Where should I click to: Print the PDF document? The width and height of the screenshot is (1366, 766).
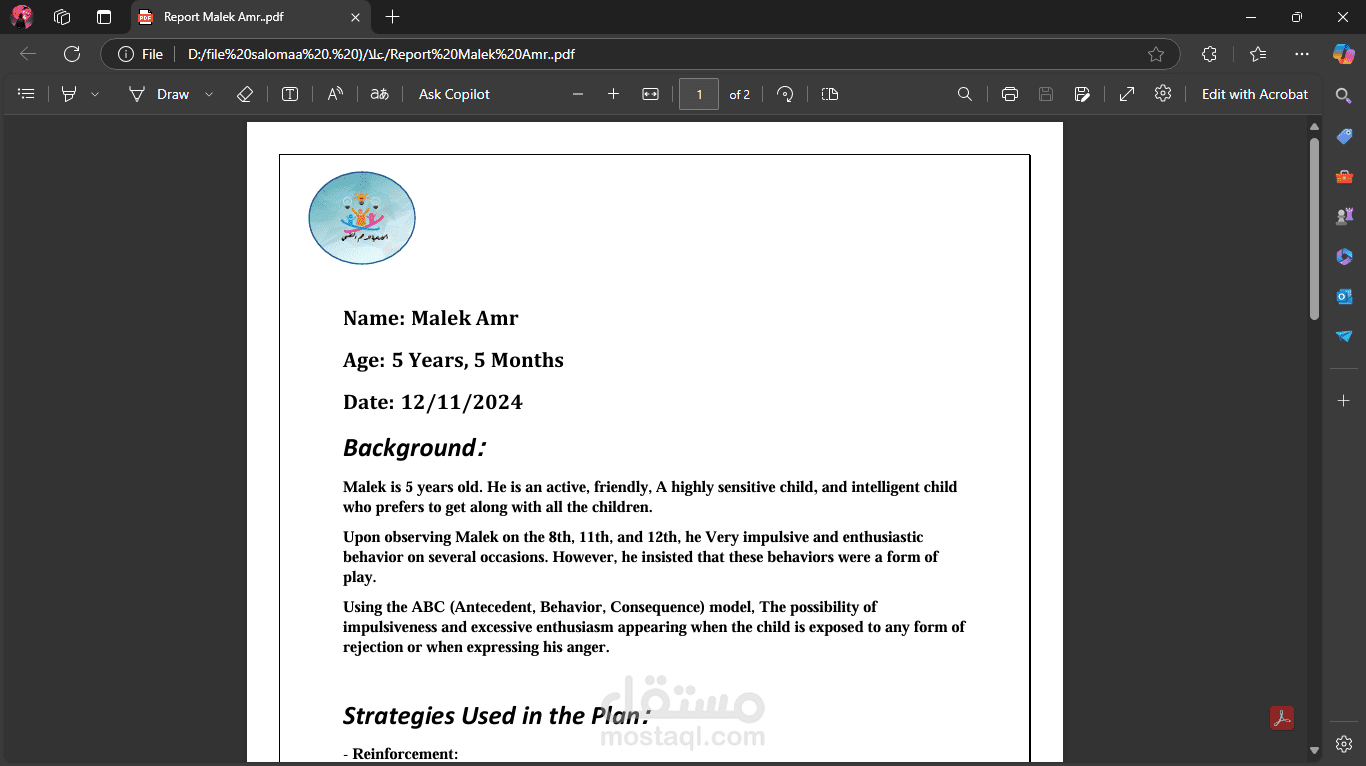[x=1010, y=94]
